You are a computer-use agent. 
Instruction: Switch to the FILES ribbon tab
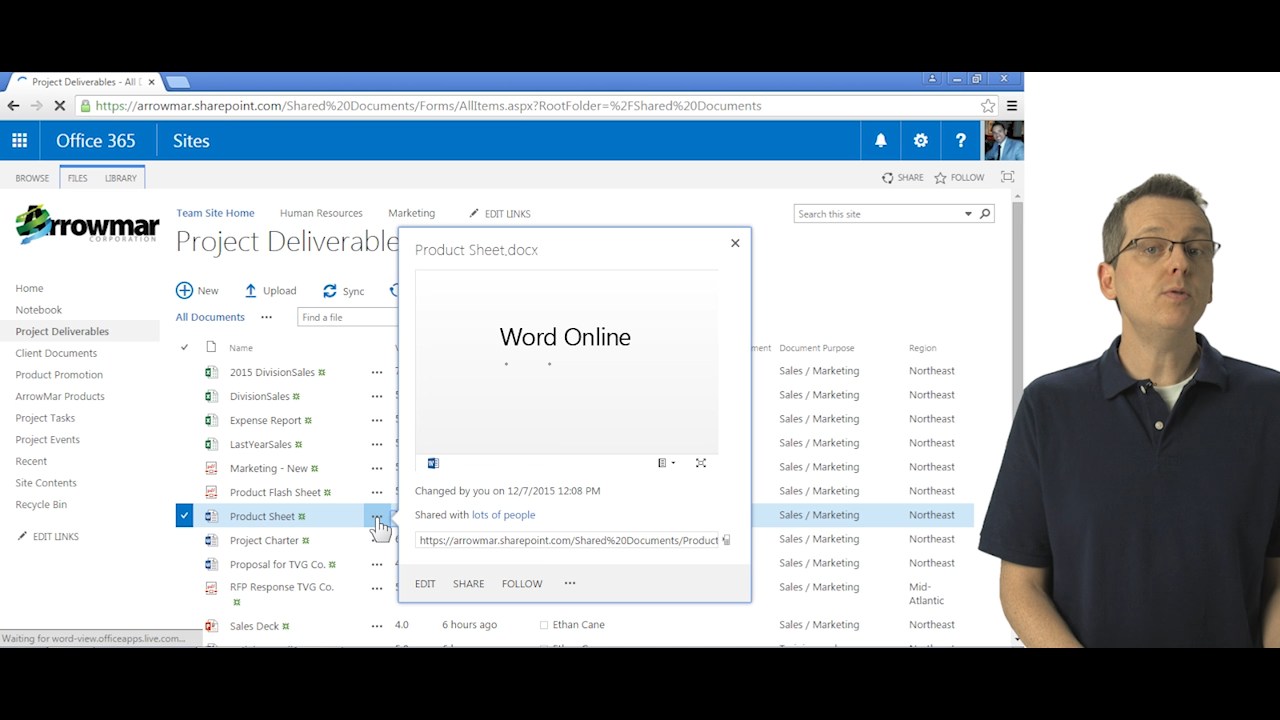(77, 178)
